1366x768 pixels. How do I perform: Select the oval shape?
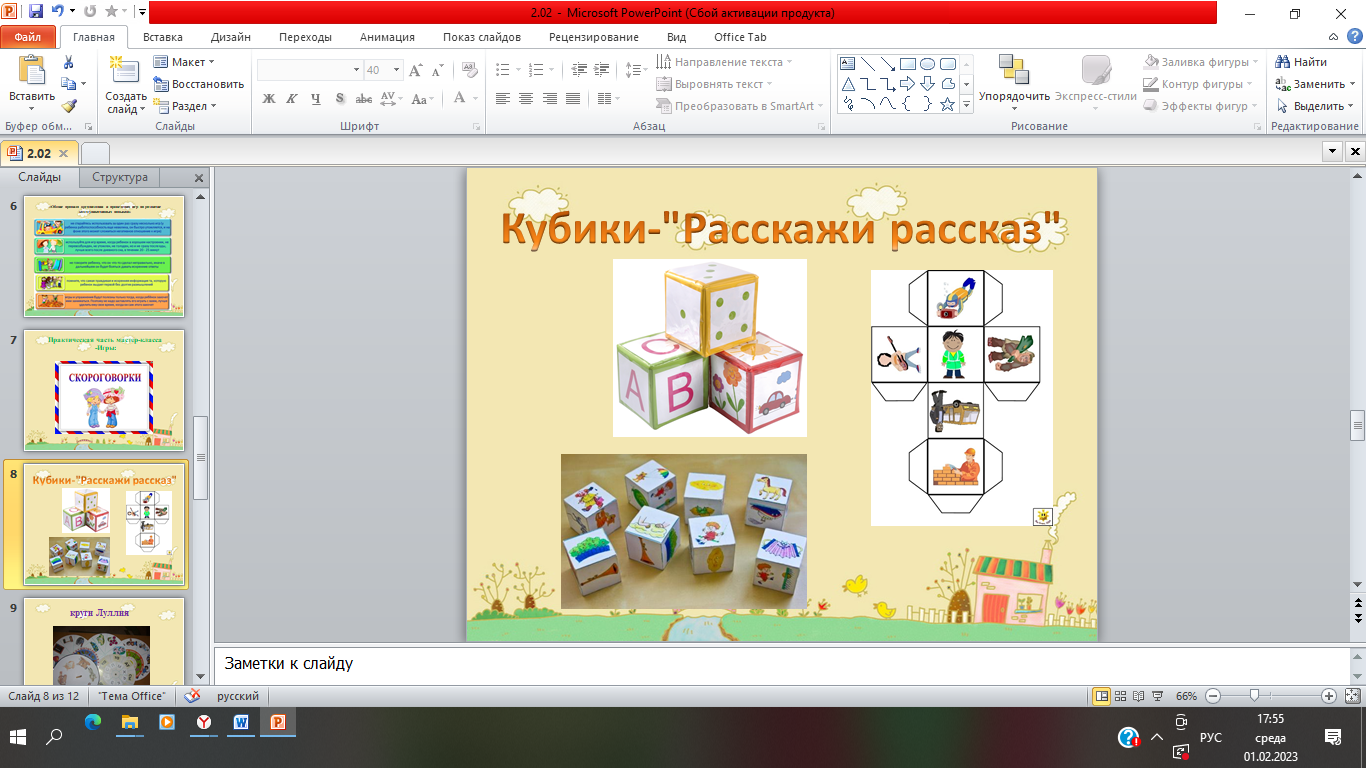point(927,63)
